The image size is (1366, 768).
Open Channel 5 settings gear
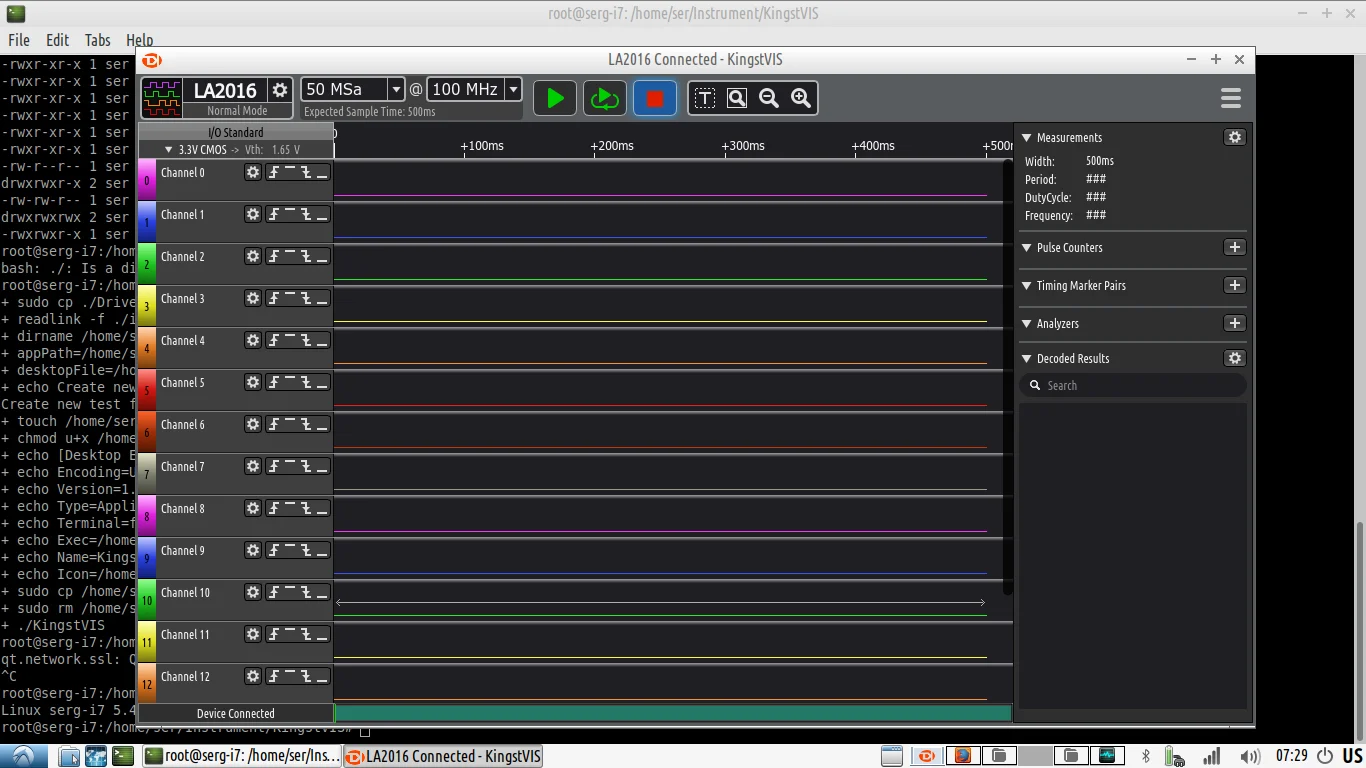(x=253, y=382)
